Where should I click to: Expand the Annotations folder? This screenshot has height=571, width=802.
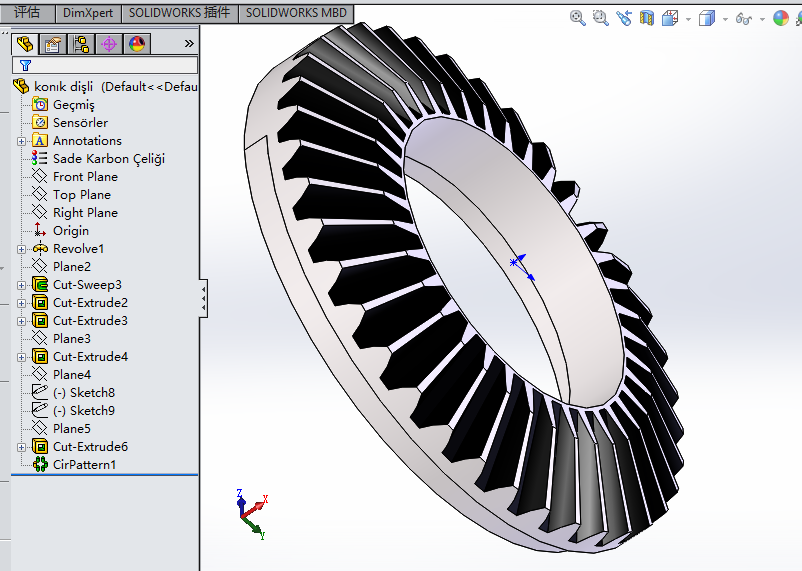[21, 141]
